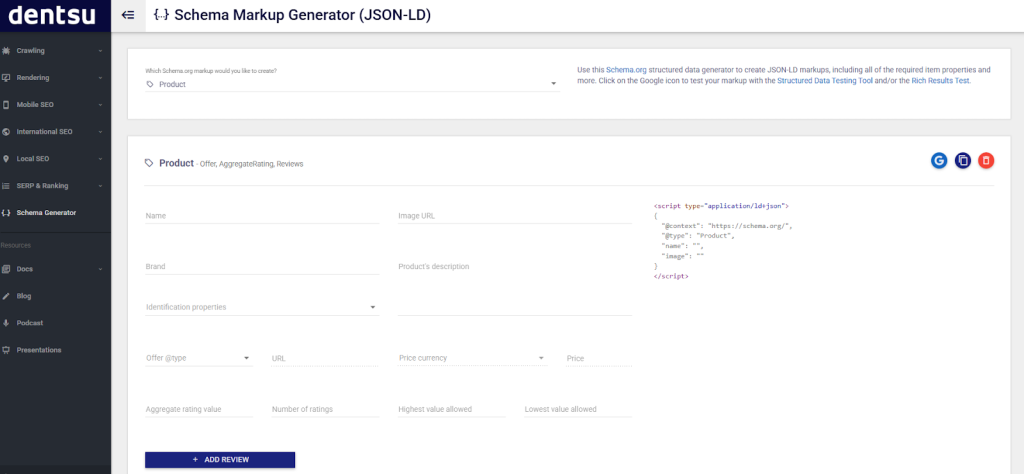Open the Price currency dropdown

(472, 358)
